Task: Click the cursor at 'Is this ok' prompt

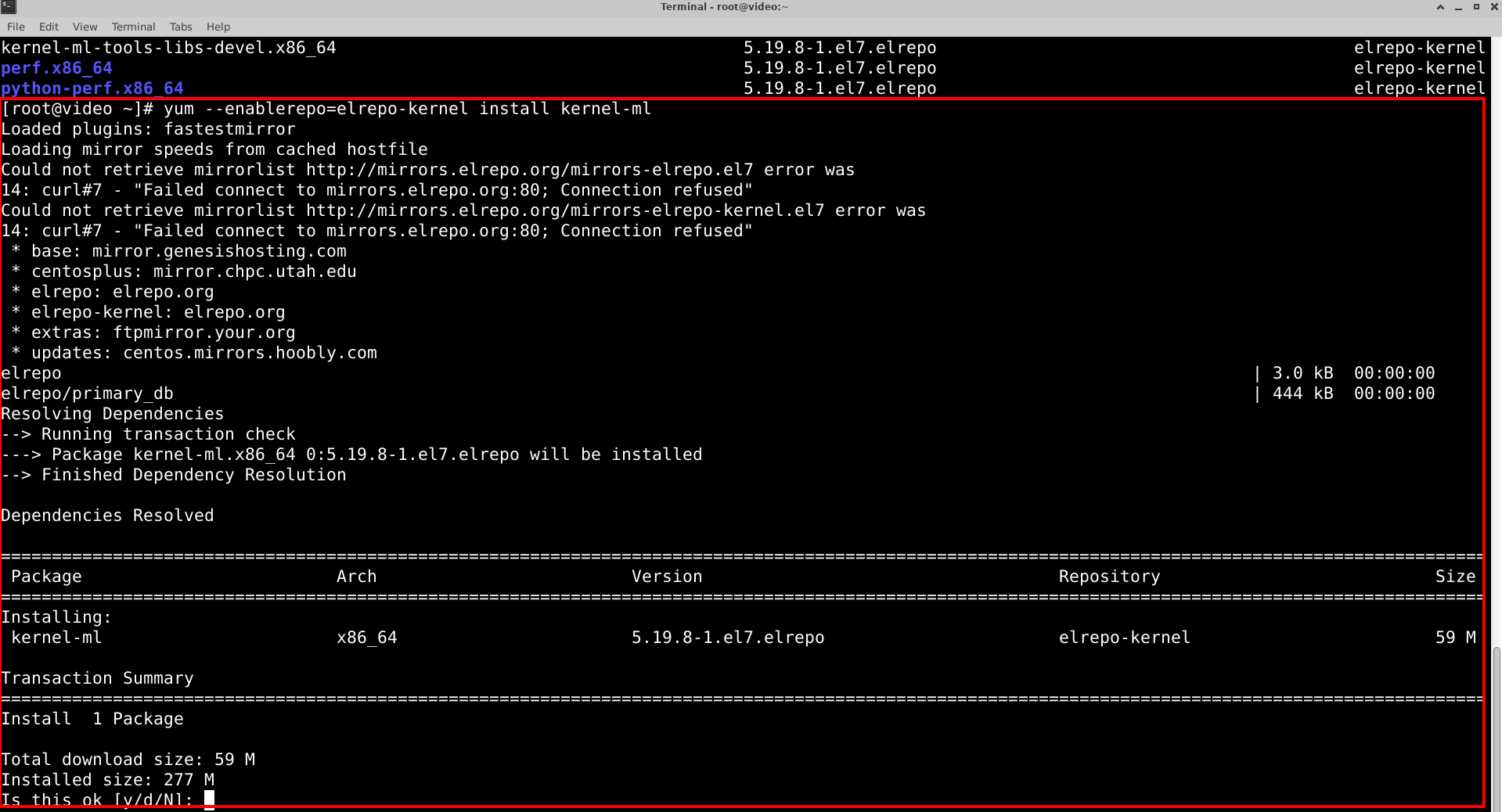Action: (209, 799)
